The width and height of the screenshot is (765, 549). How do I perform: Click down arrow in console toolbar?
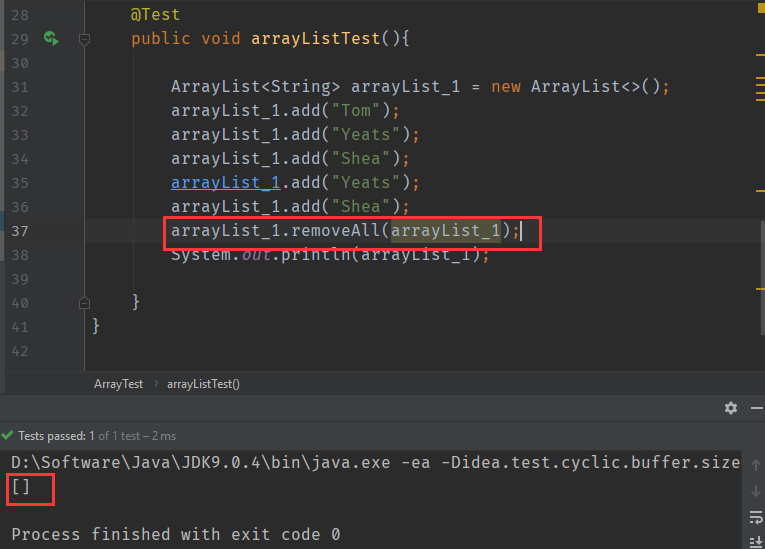[x=756, y=490]
